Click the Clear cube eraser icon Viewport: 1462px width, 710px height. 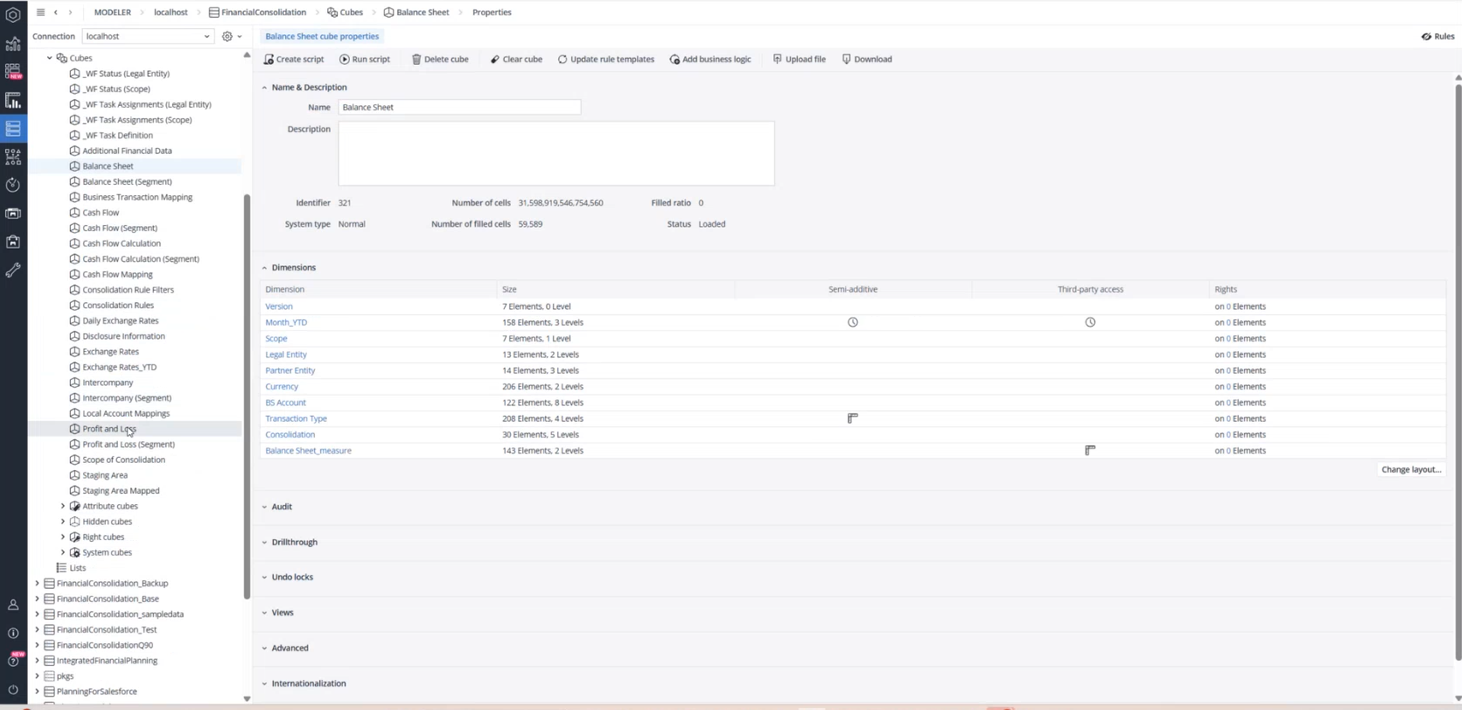494,59
